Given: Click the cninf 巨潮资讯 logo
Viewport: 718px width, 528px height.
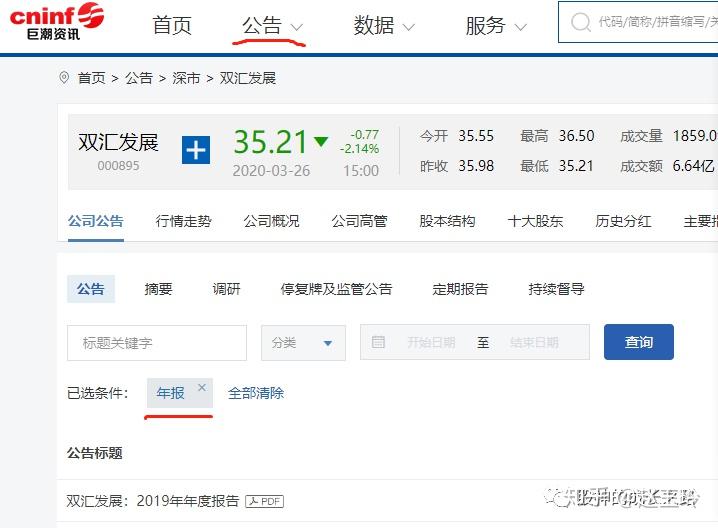Looking at the screenshot, I should click(57, 22).
